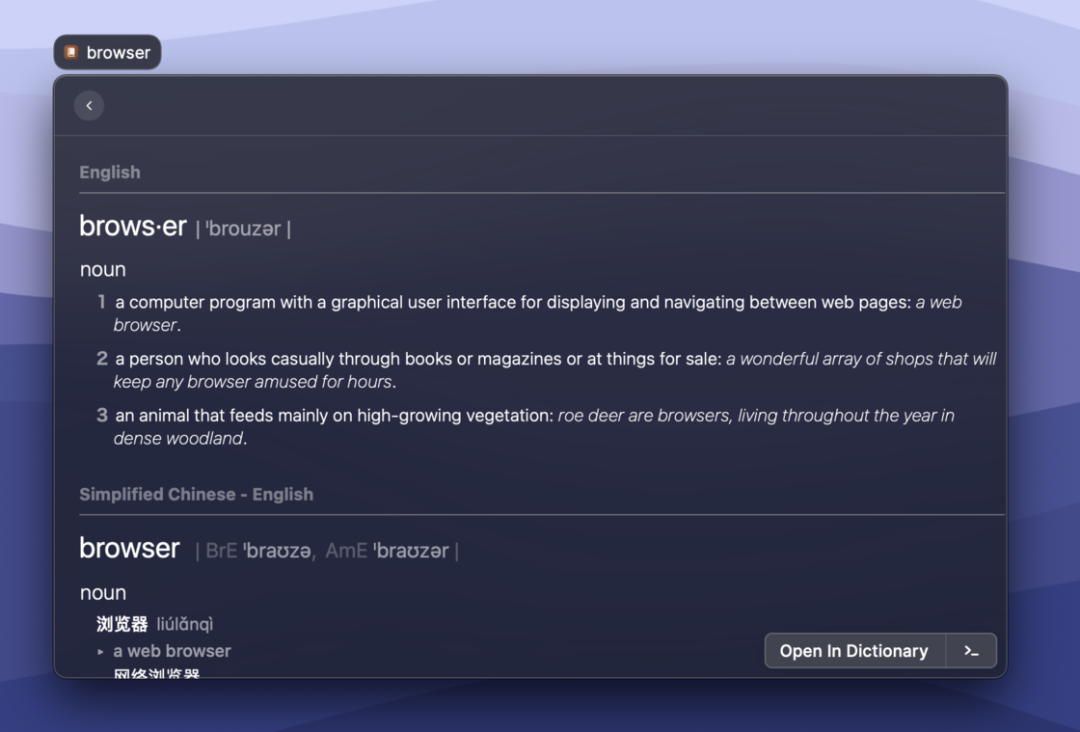
Task: Click the AmE pronunciation text
Action: point(410,551)
